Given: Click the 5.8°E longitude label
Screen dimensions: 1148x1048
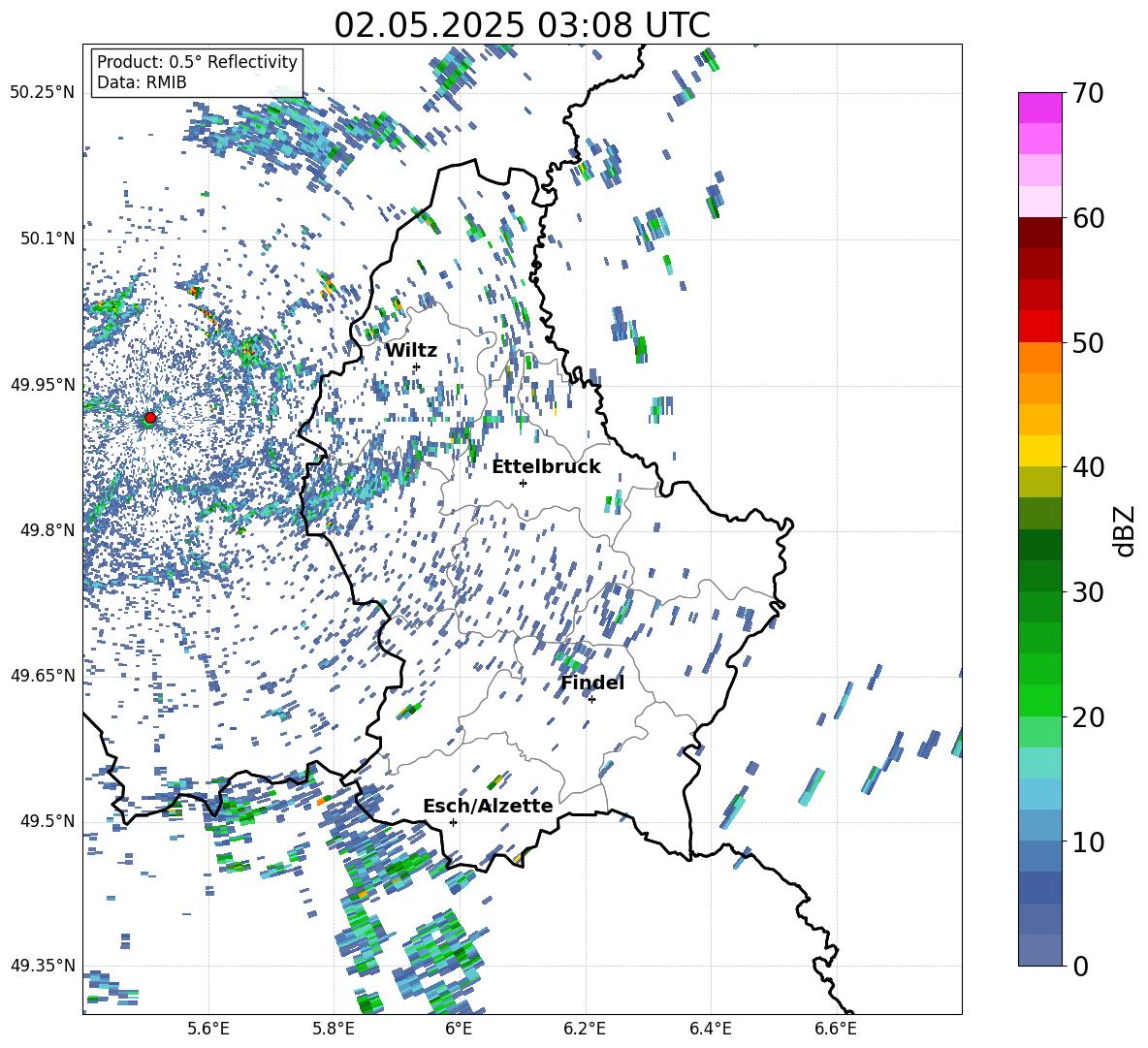Looking at the screenshot, I should click(x=334, y=1029).
